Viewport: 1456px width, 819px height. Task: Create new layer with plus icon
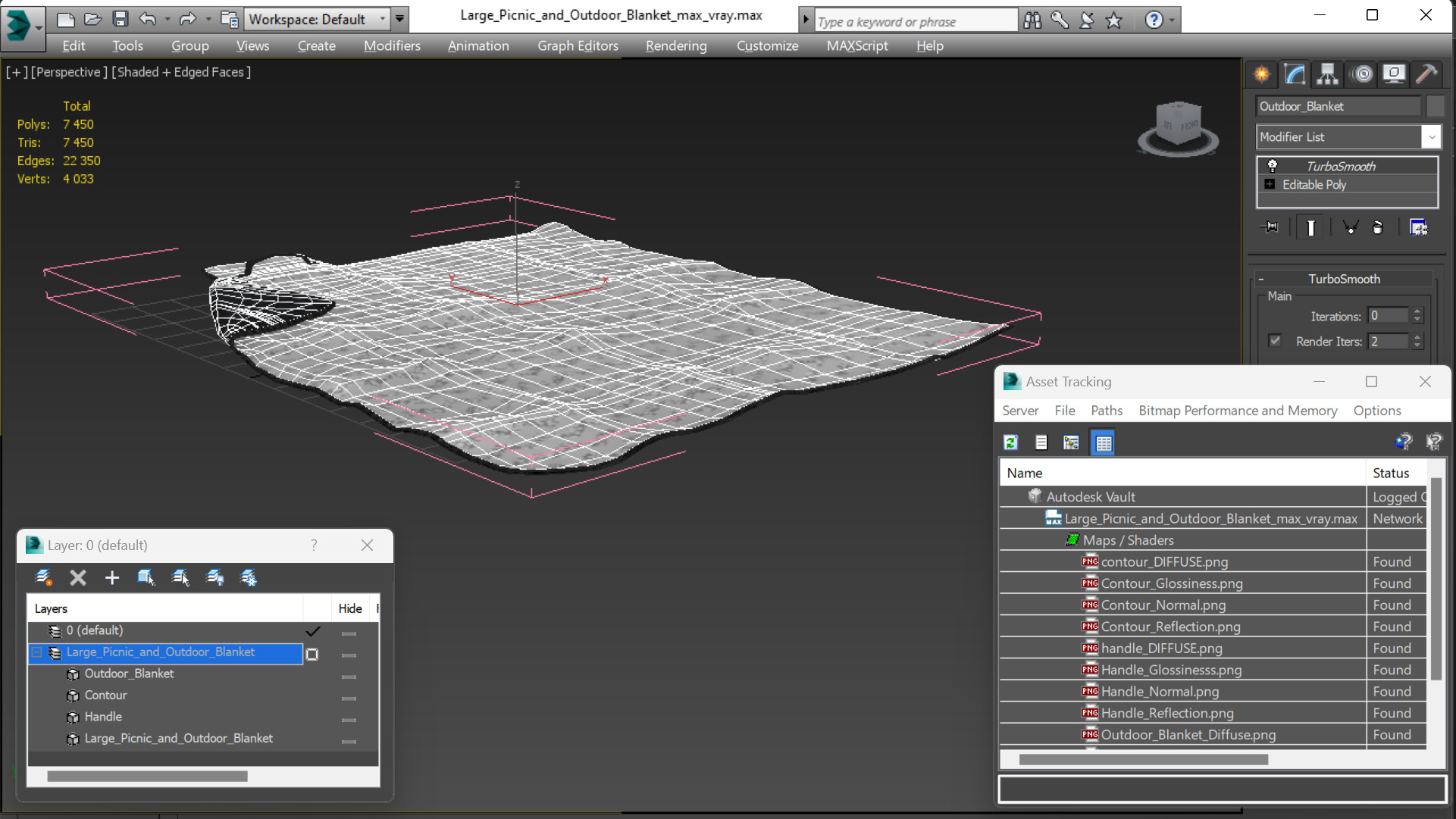coord(112,578)
